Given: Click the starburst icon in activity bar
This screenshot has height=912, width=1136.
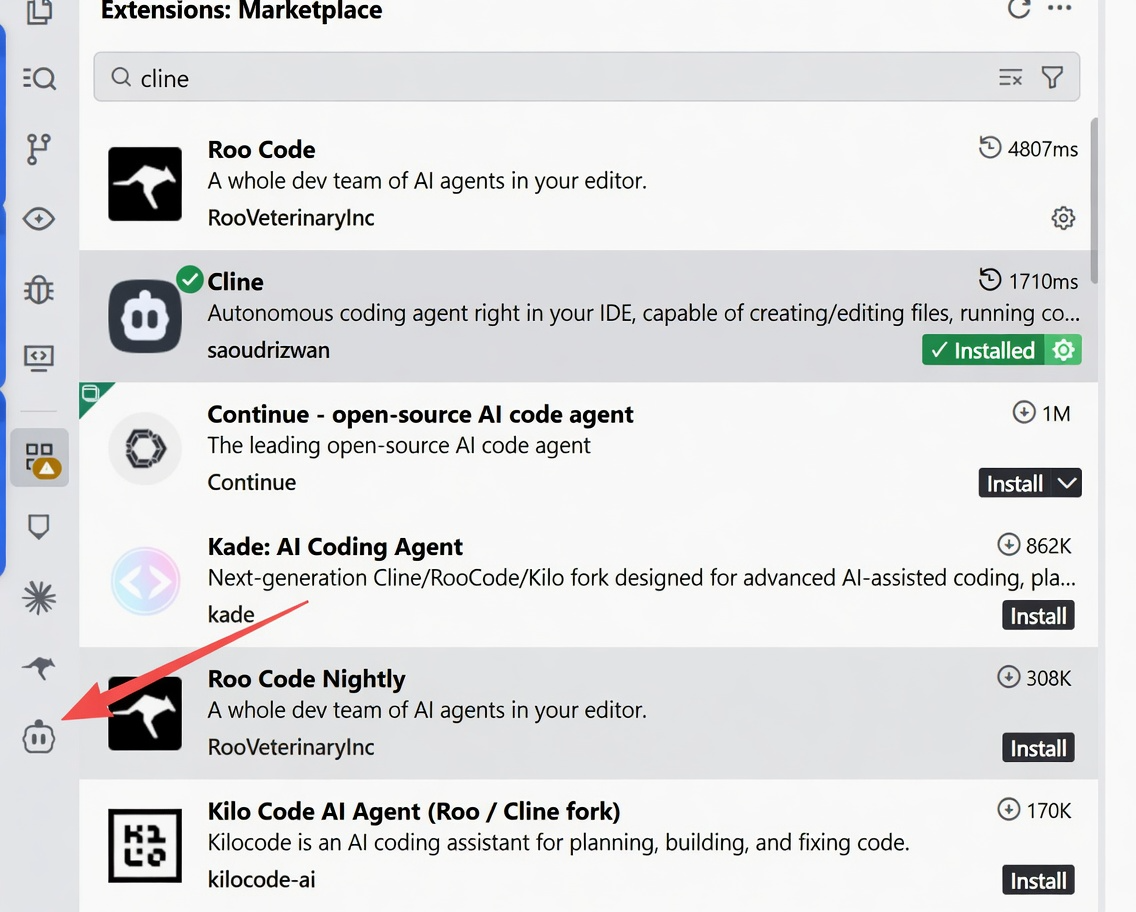Looking at the screenshot, I should (39, 598).
